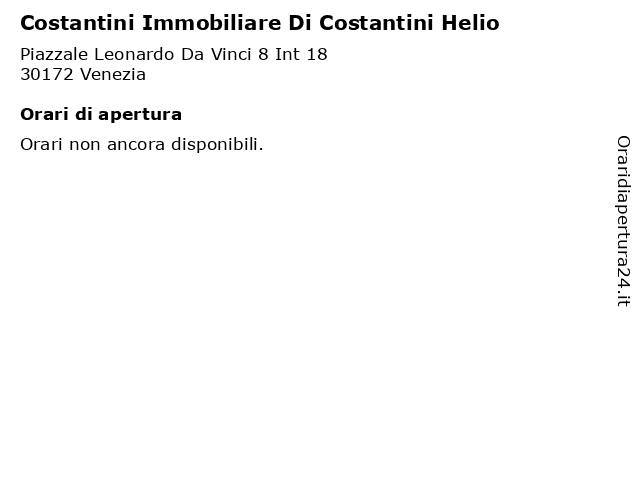
Task: Click the word Piazzale
Action: click(x=54, y=54)
